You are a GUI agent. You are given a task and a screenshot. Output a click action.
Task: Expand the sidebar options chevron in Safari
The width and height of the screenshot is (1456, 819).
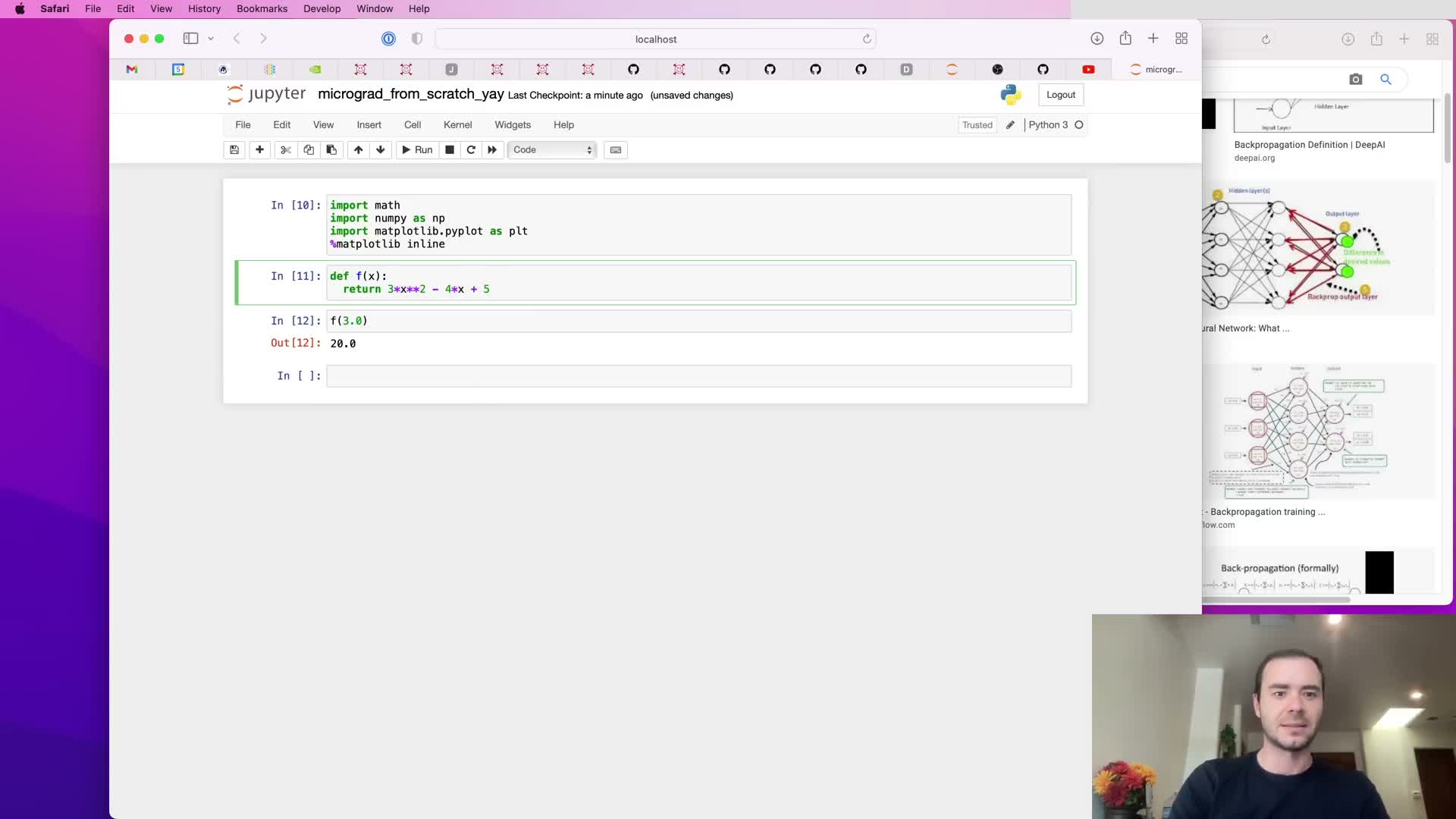(x=211, y=39)
